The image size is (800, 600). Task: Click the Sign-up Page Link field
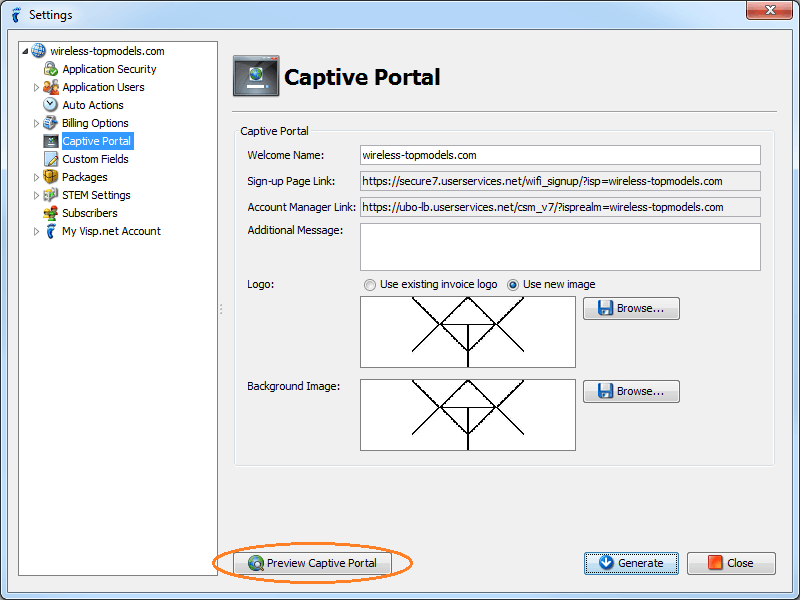point(560,181)
